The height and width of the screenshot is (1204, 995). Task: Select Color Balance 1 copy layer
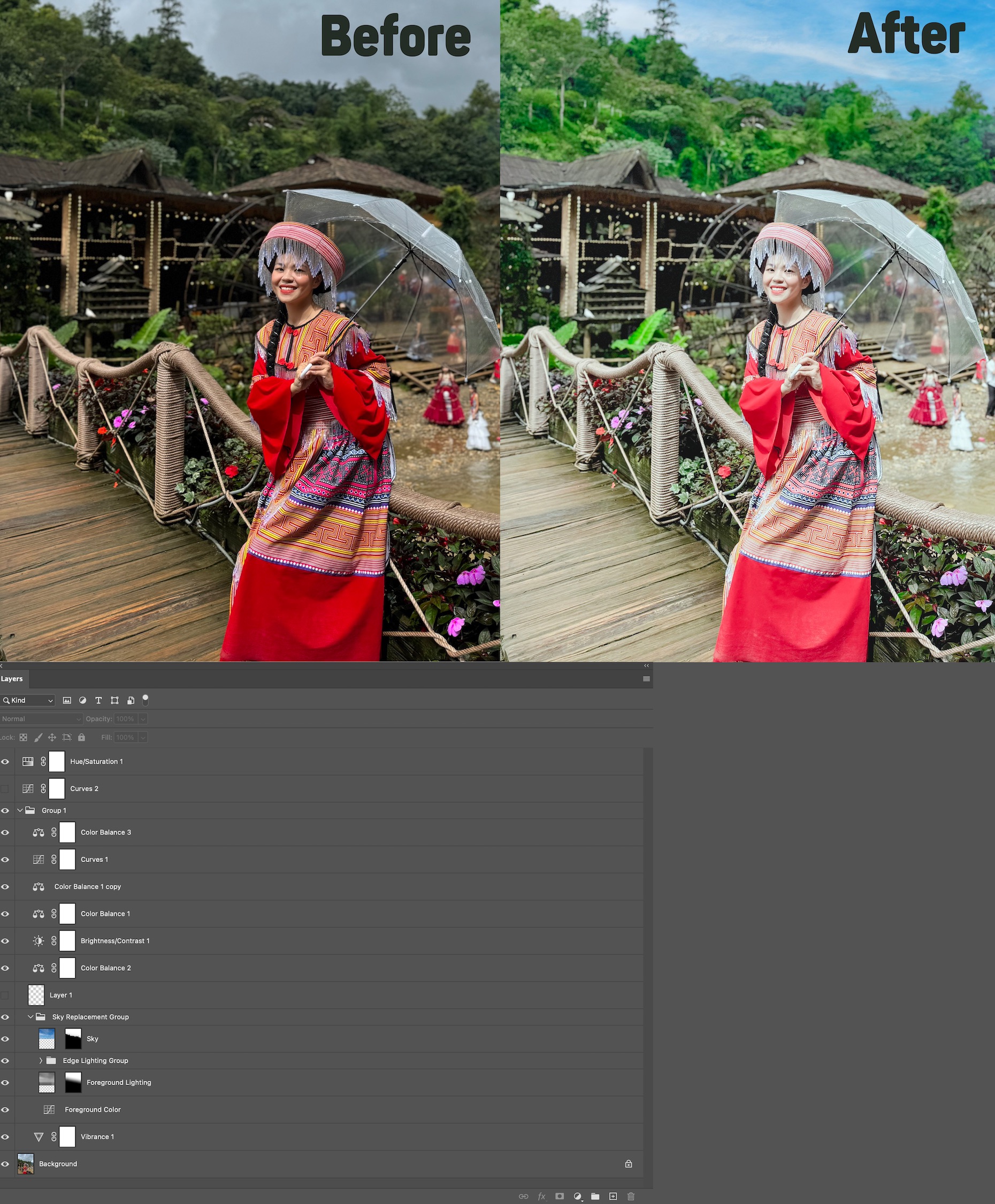322,886
